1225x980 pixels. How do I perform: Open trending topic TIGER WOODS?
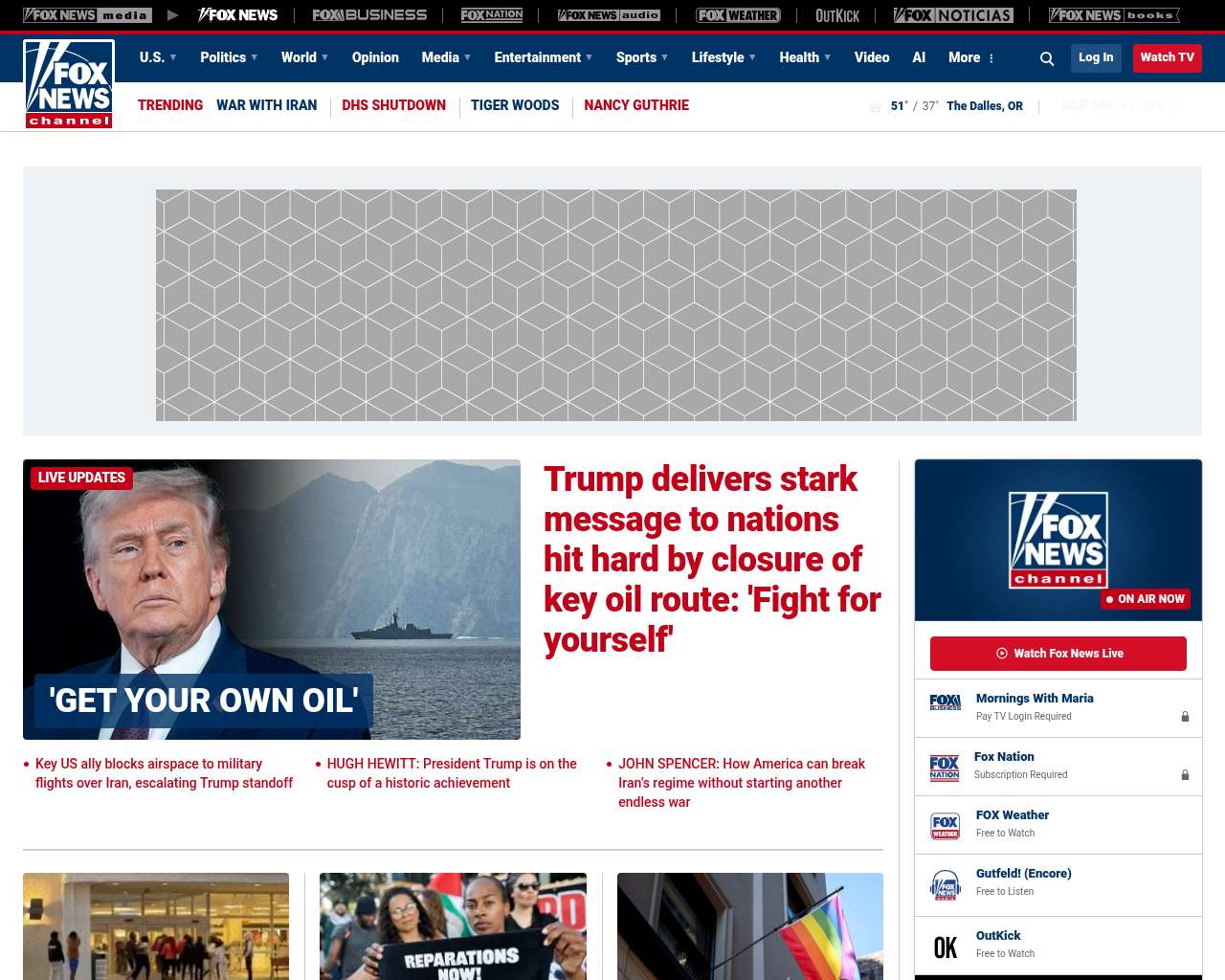515,105
